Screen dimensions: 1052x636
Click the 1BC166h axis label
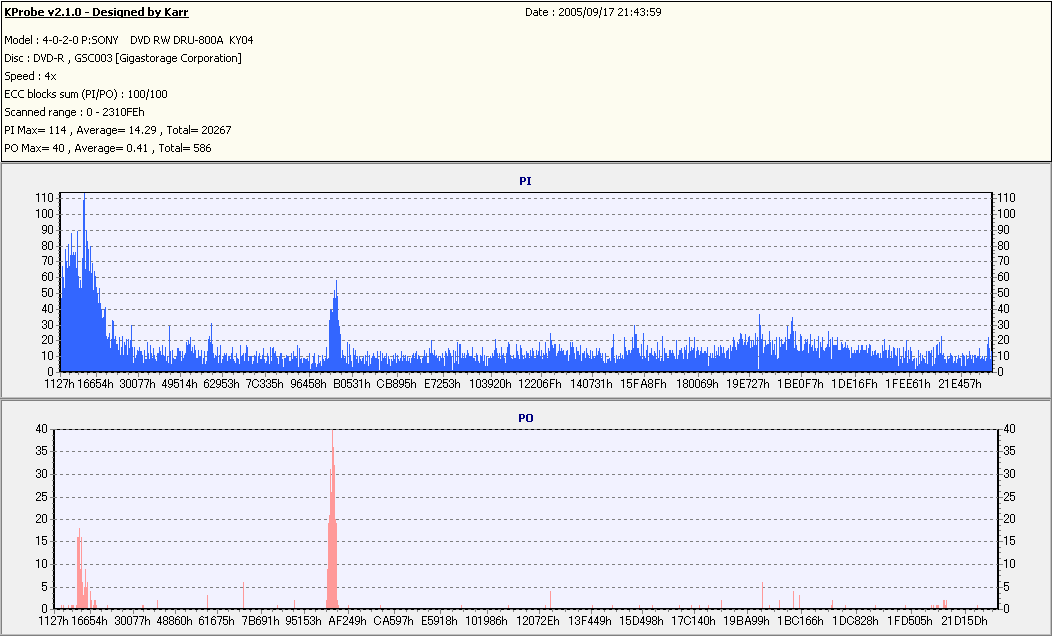[800, 621]
